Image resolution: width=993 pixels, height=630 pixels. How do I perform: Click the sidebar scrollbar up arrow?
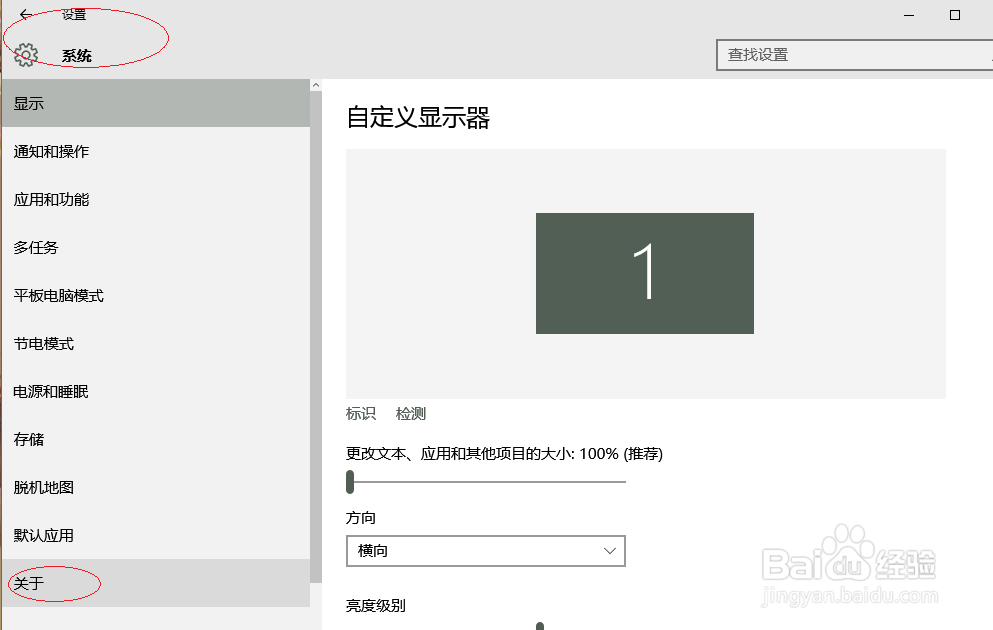[x=316, y=85]
